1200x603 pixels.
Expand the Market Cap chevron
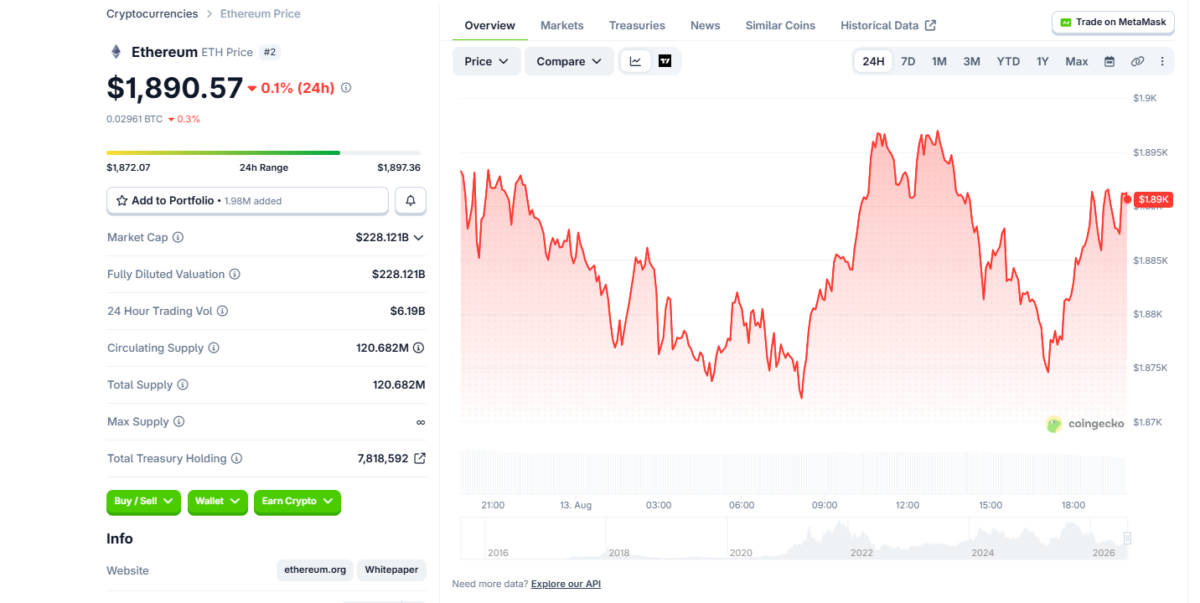click(419, 237)
